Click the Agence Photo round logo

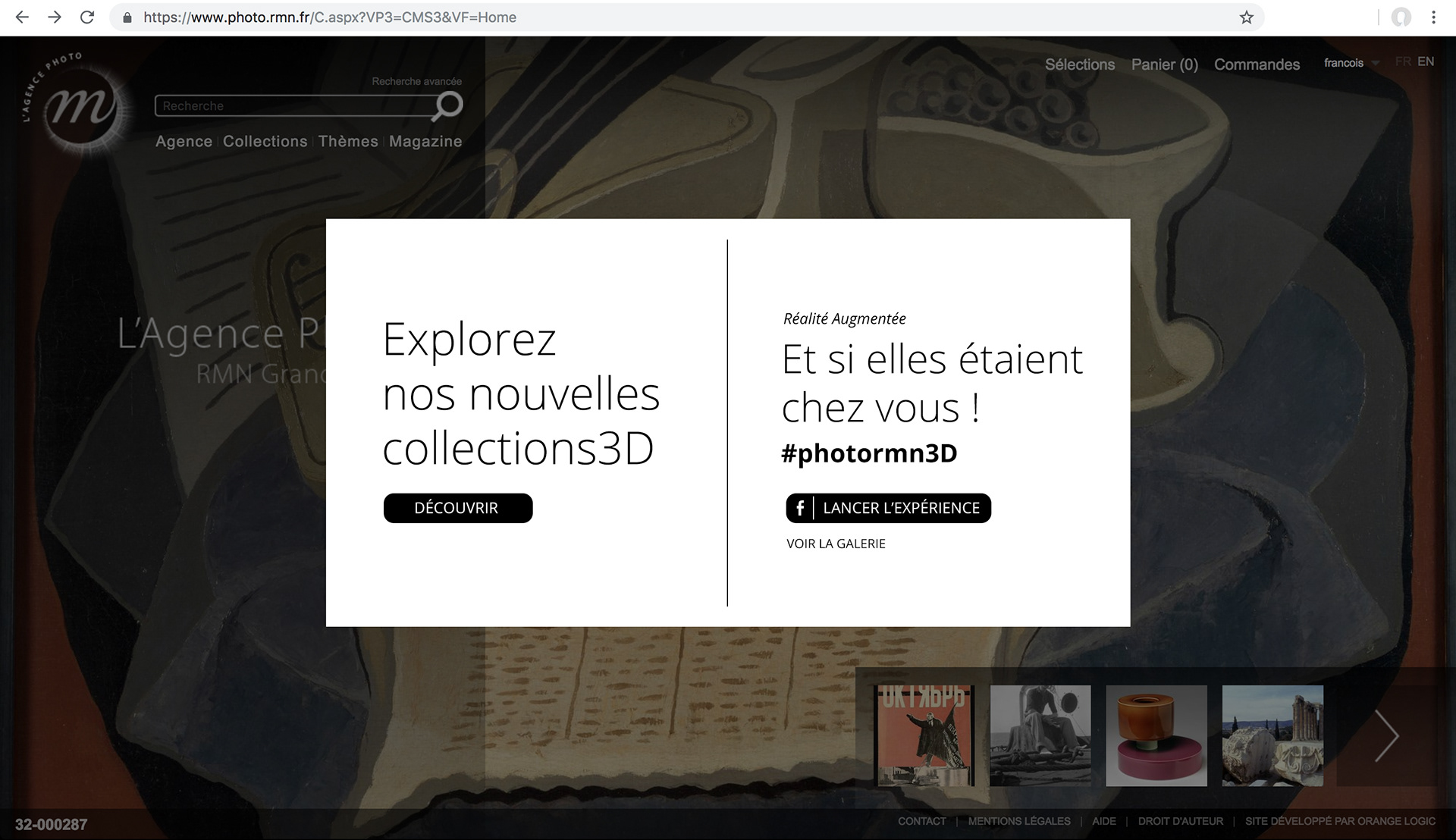[81, 108]
